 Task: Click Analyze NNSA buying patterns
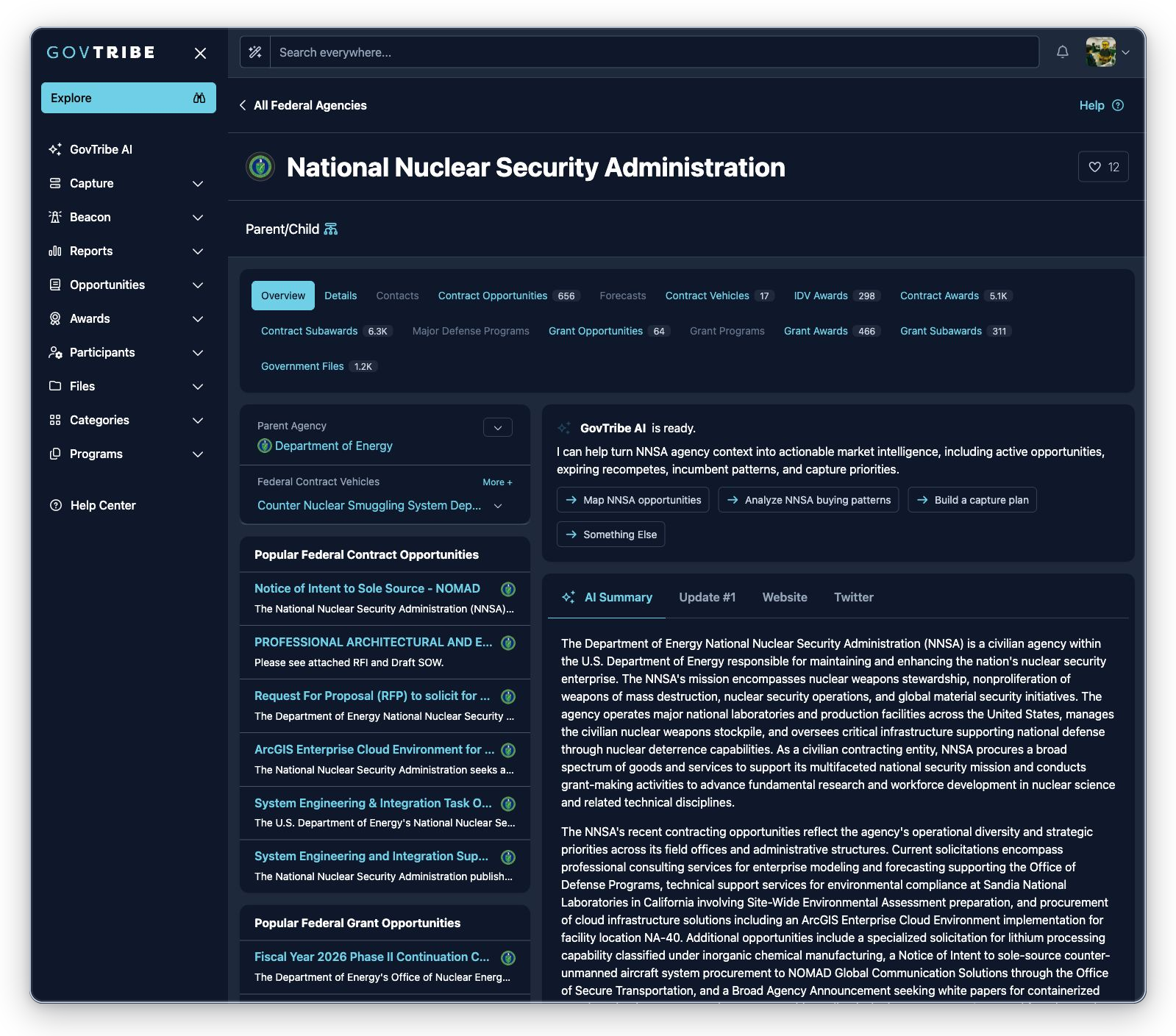point(808,500)
